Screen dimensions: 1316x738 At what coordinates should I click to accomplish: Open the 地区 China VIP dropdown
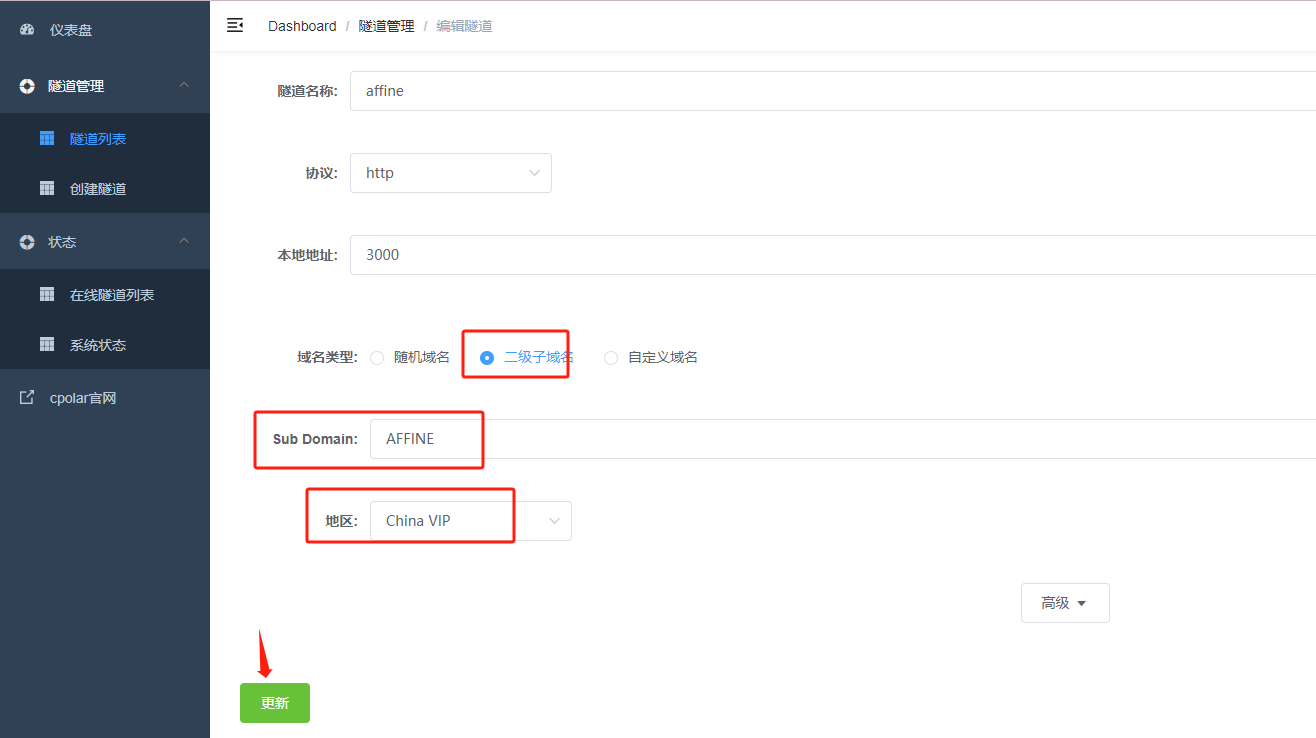[471, 521]
